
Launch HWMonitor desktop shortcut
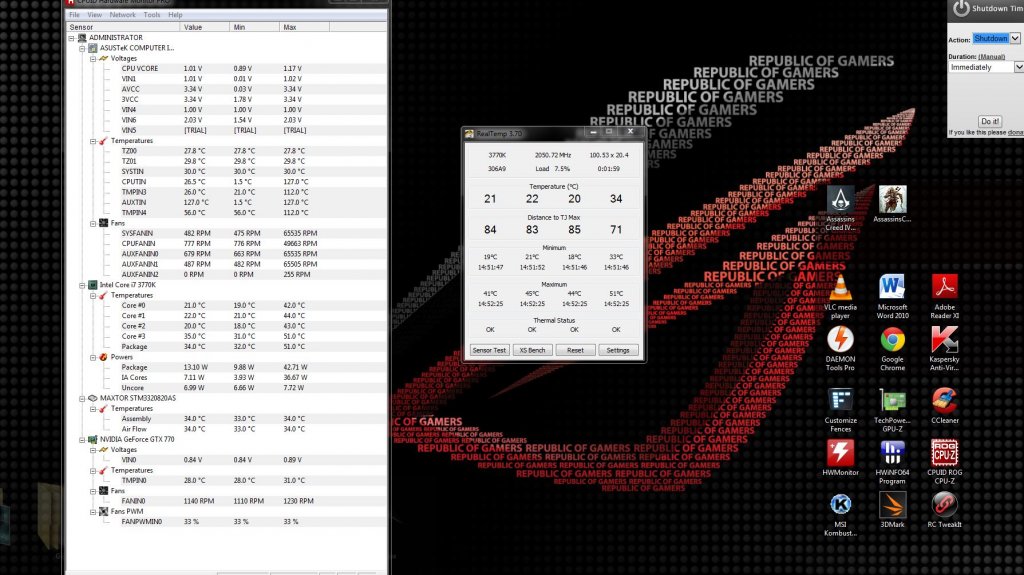pos(840,457)
